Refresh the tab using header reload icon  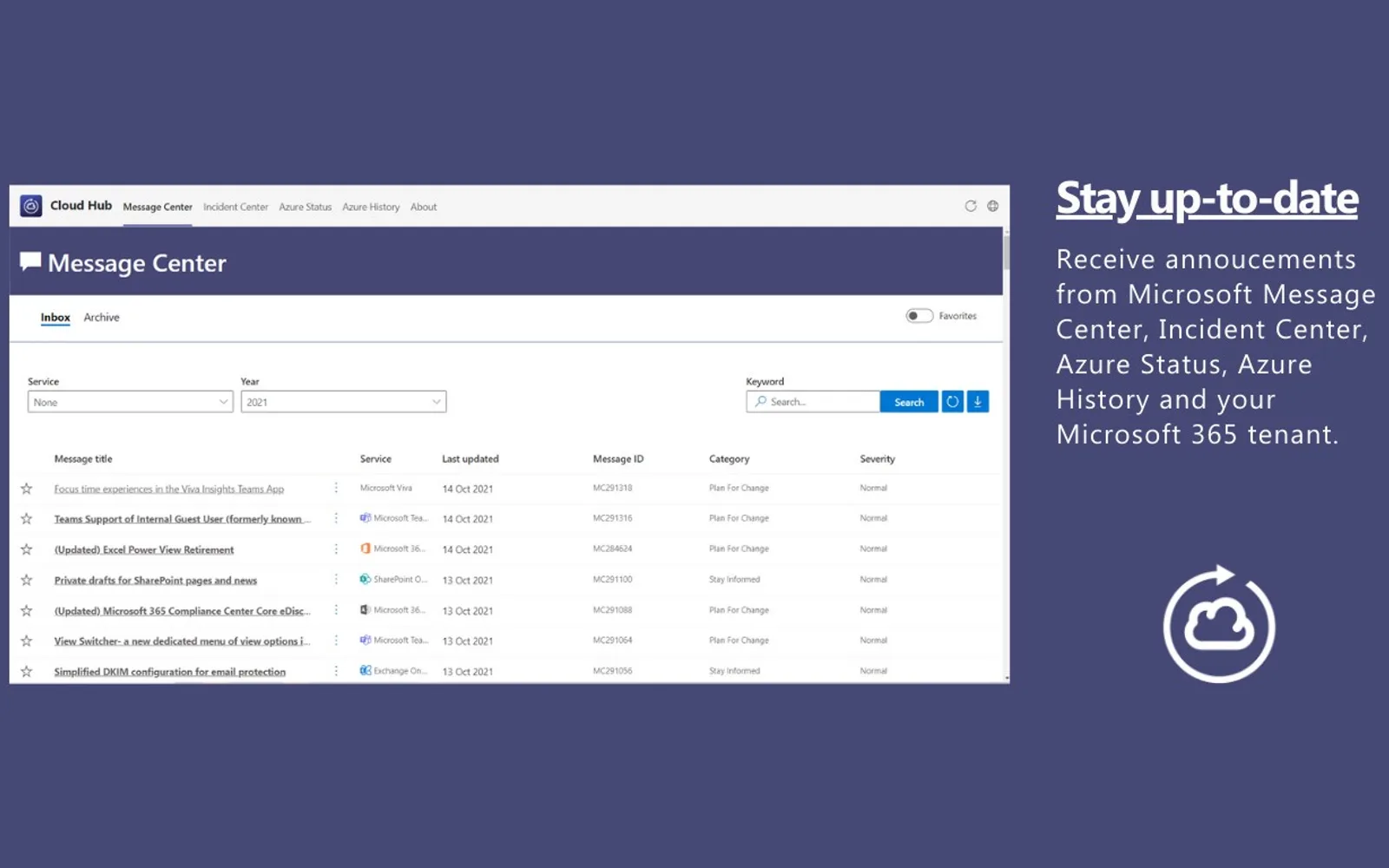point(971,206)
